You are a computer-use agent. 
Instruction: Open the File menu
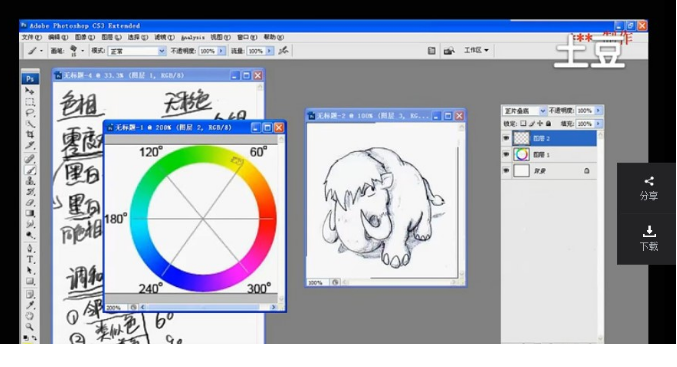[x=32, y=38]
